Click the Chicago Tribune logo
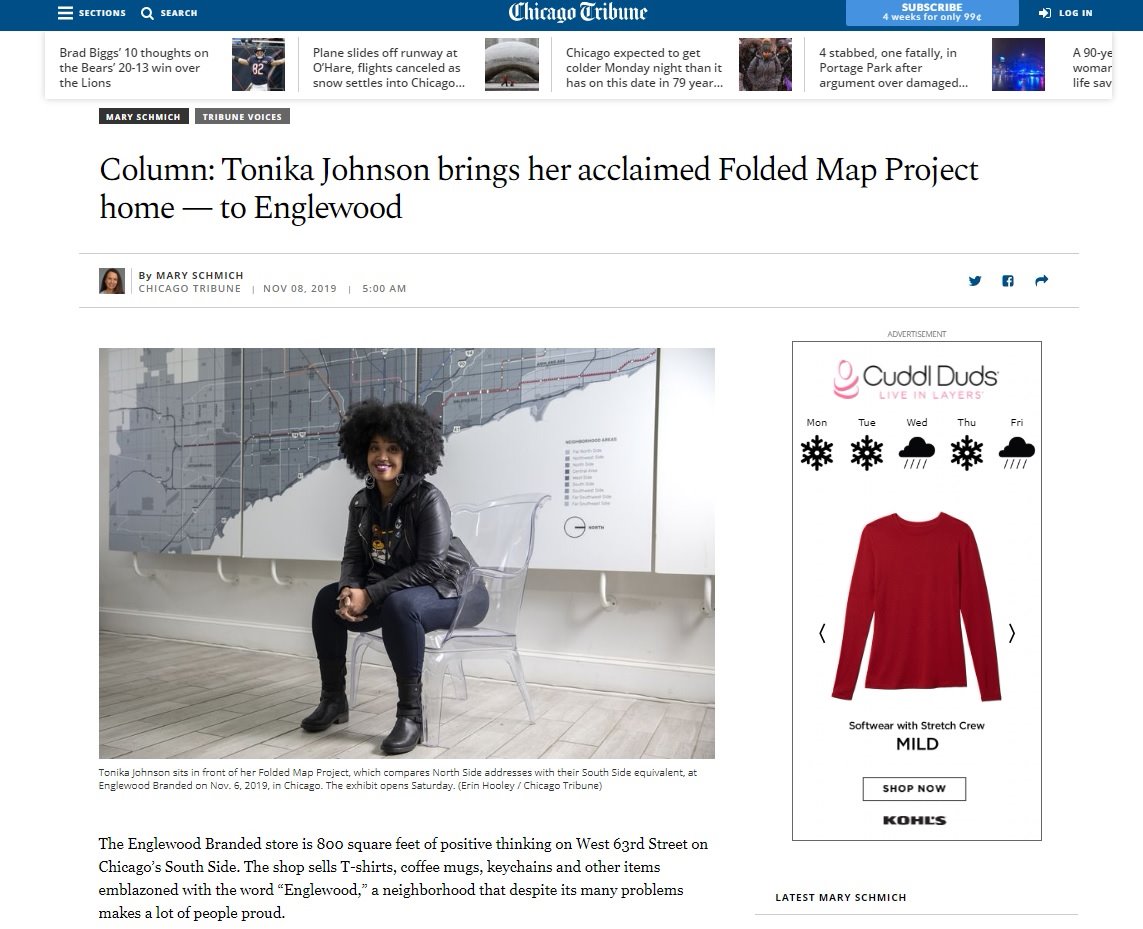1143x929 pixels. pos(577,12)
